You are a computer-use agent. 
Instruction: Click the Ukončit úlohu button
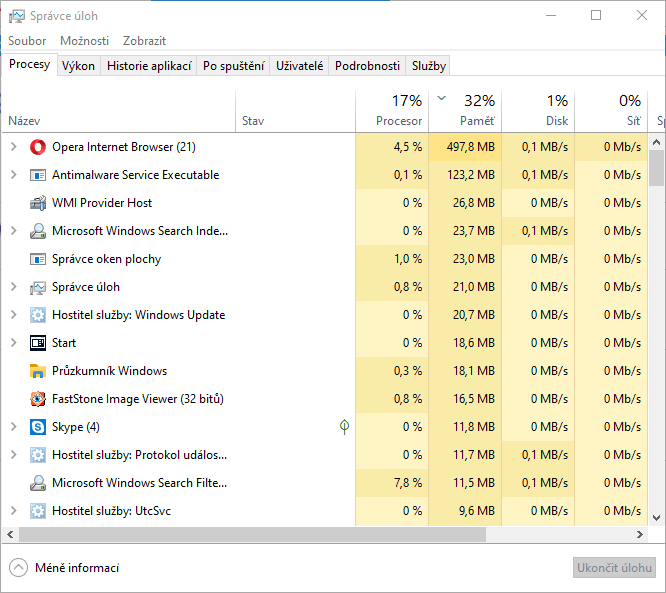[x=613, y=568]
